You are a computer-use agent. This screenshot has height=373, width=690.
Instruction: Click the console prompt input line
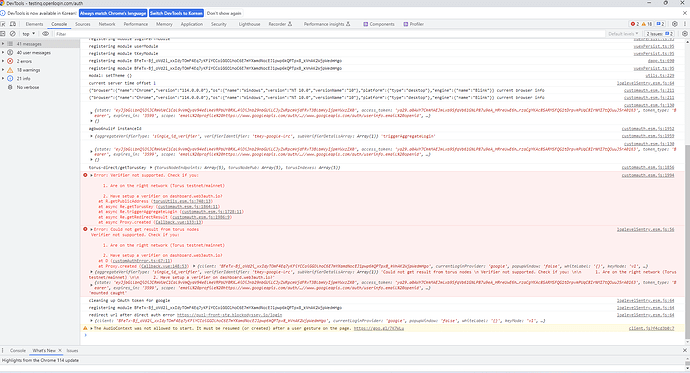click(x=383, y=335)
